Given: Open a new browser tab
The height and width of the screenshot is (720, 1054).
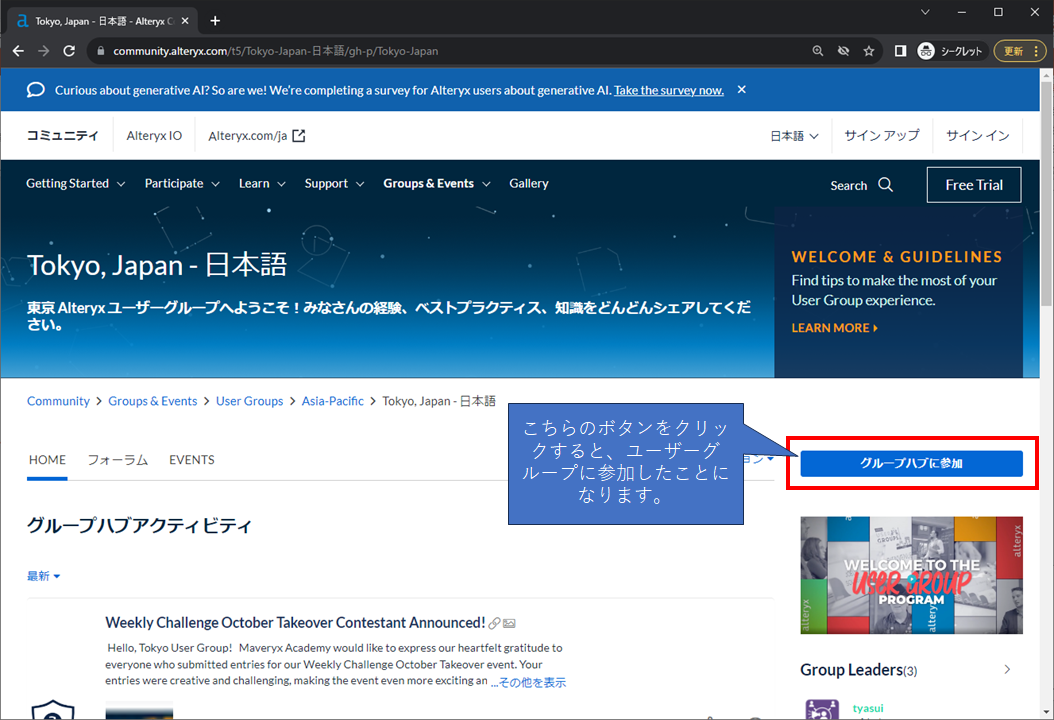Looking at the screenshot, I should pos(215,20).
